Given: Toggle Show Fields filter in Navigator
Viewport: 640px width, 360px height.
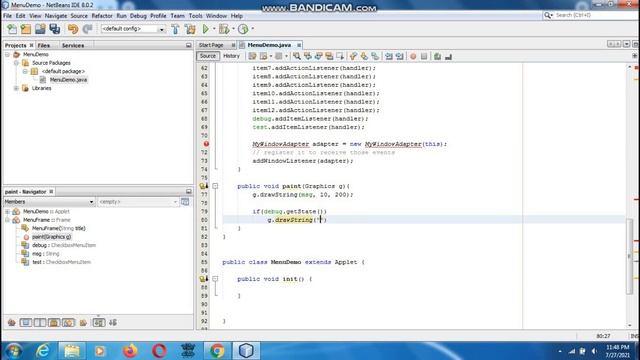Looking at the screenshot, I should (x=26, y=323).
